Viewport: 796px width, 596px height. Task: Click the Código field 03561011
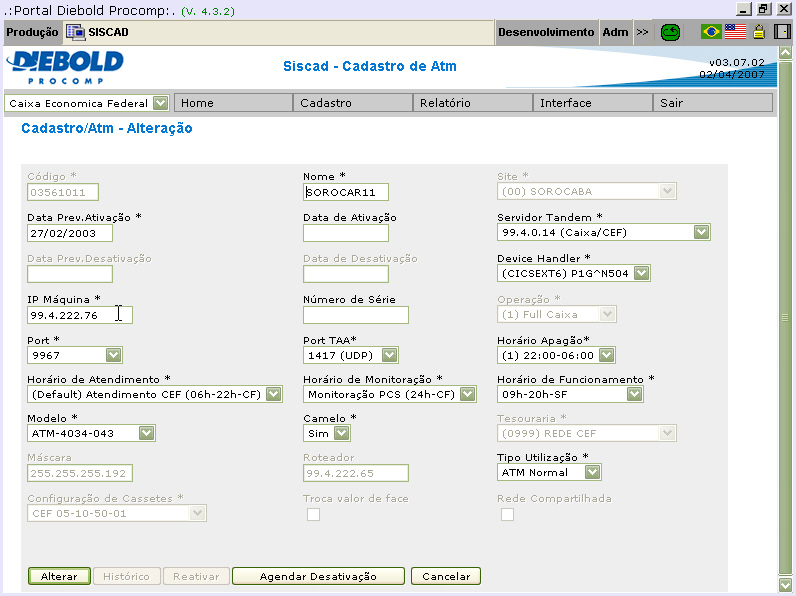pos(63,192)
